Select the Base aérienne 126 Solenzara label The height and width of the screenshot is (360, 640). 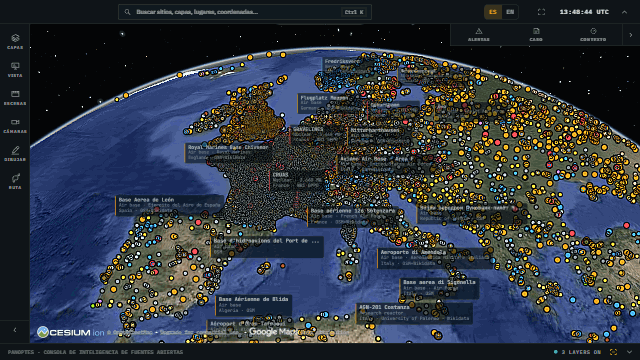click(353, 217)
